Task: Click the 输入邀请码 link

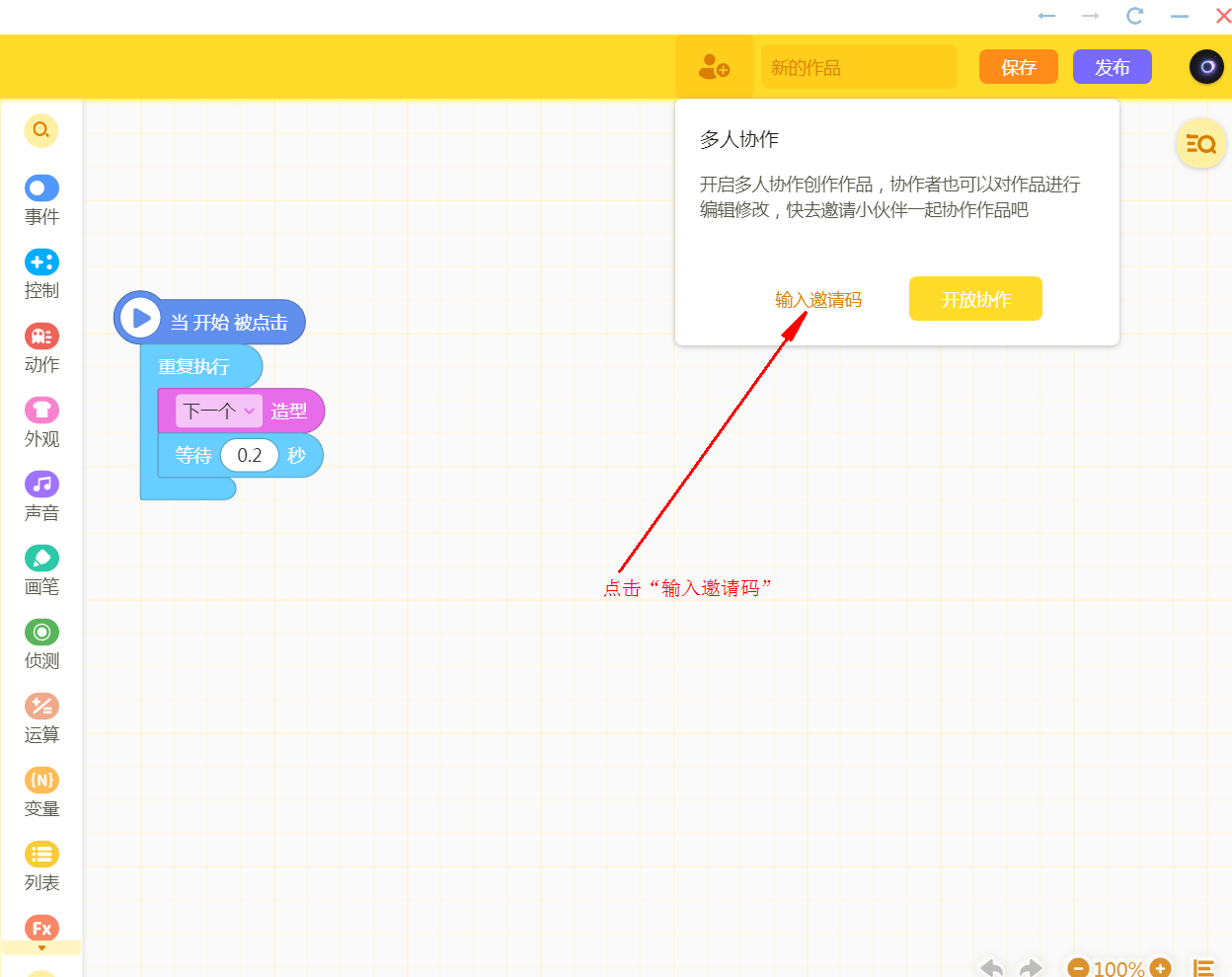Action: (x=818, y=299)
